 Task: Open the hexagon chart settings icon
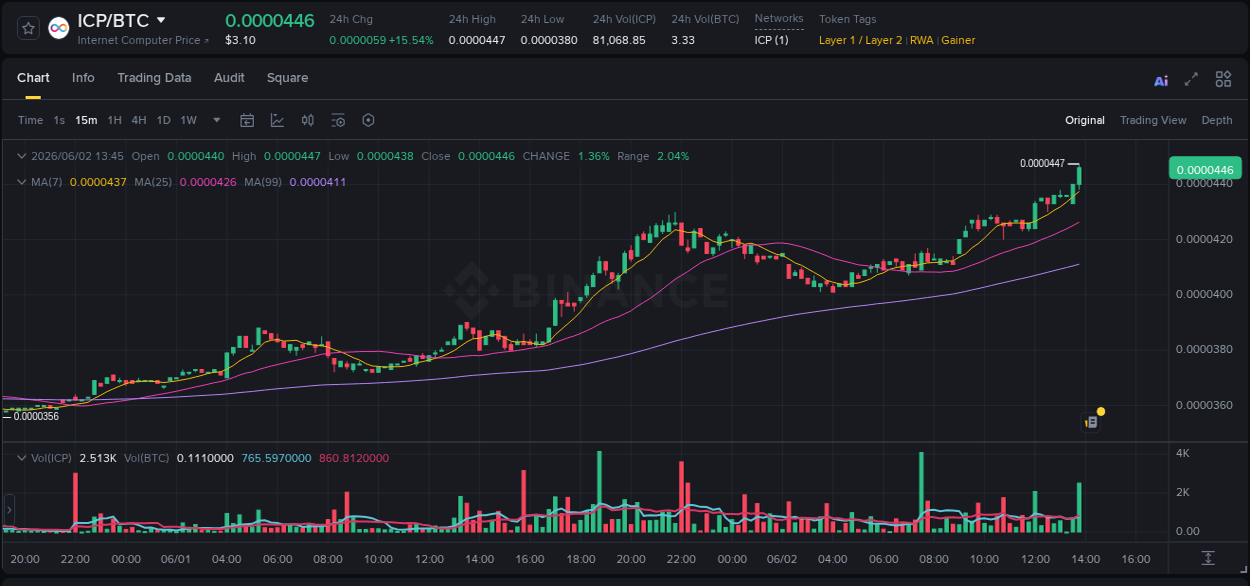368,120
